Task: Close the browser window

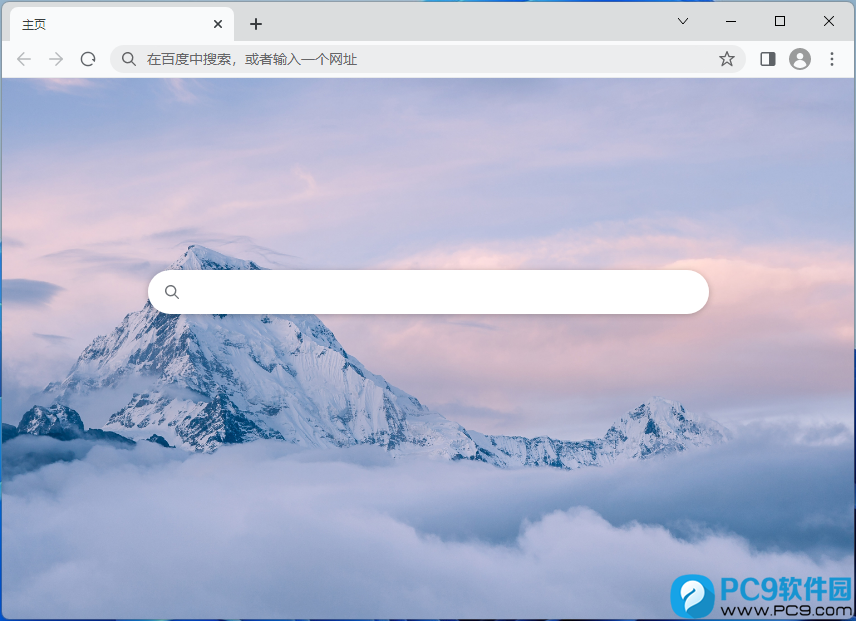Action: pyautogui.click(x=829, y=21)
